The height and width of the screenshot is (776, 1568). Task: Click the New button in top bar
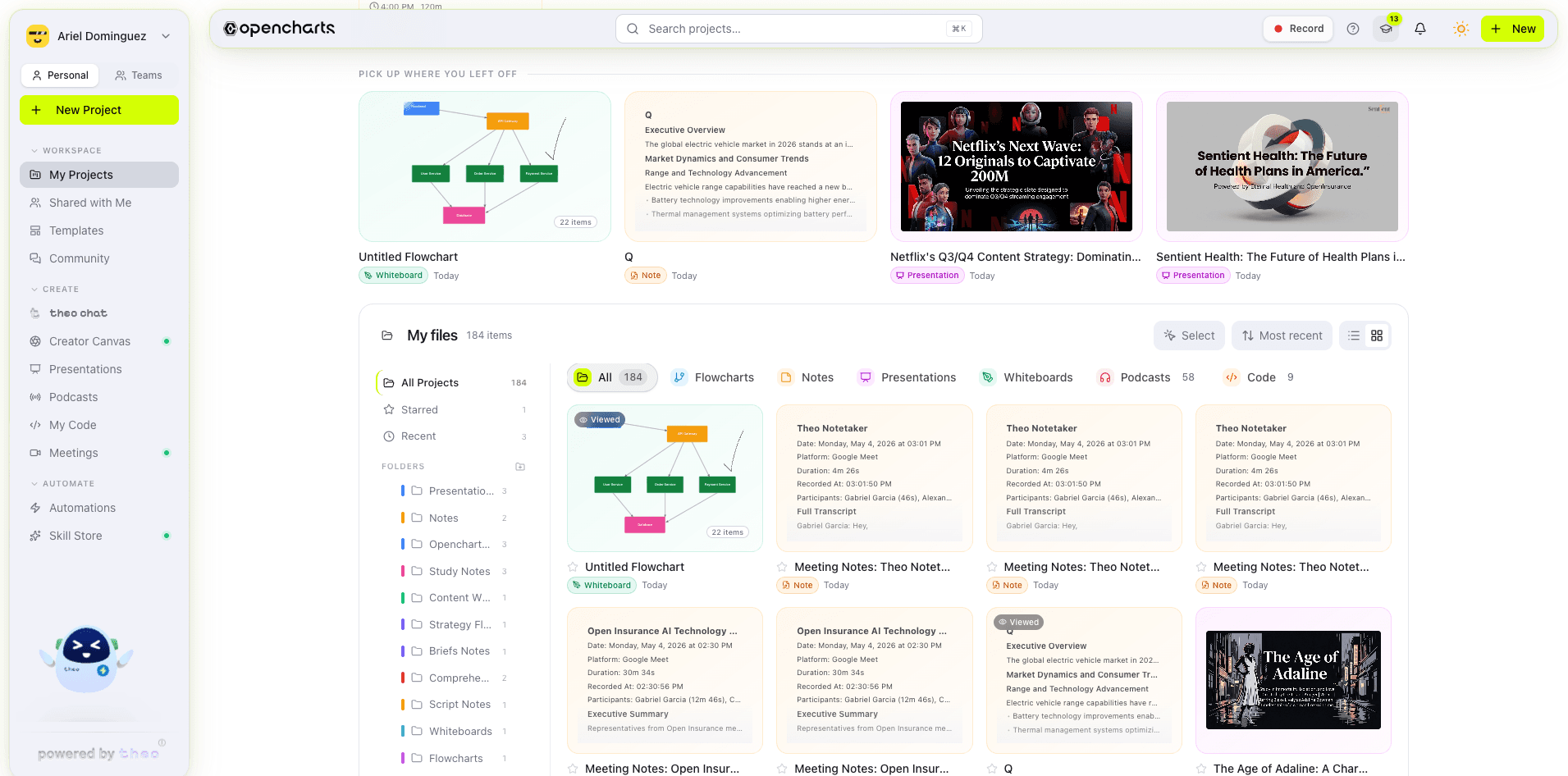click(x=1512, y=29)
